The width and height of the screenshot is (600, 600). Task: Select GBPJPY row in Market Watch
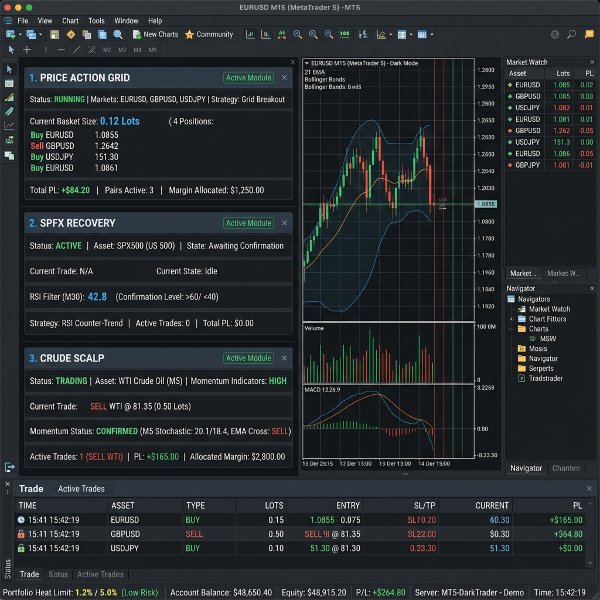(x=550, y=165)
